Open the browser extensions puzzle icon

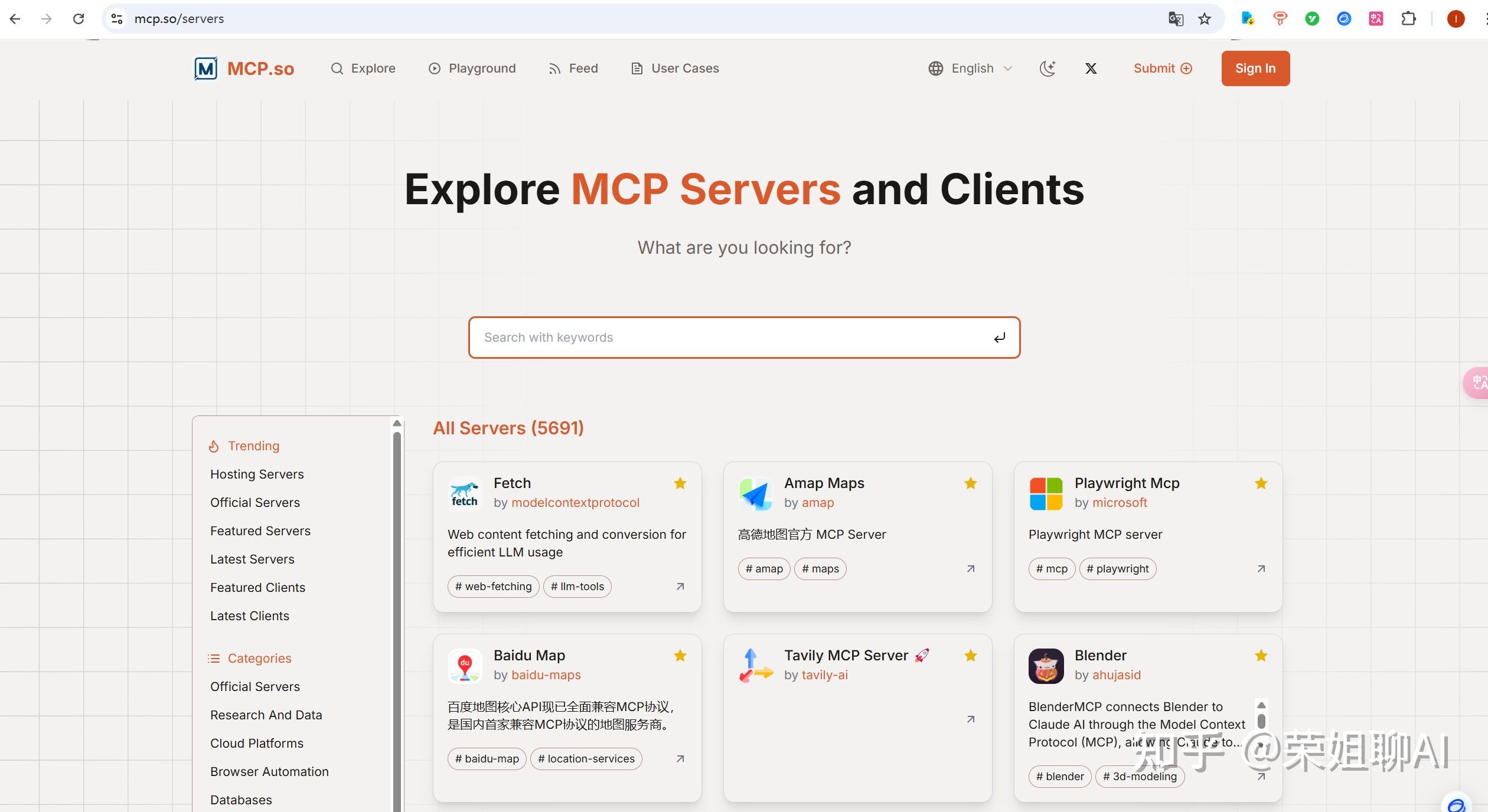pyautogui.click(x=1409, y=18)
